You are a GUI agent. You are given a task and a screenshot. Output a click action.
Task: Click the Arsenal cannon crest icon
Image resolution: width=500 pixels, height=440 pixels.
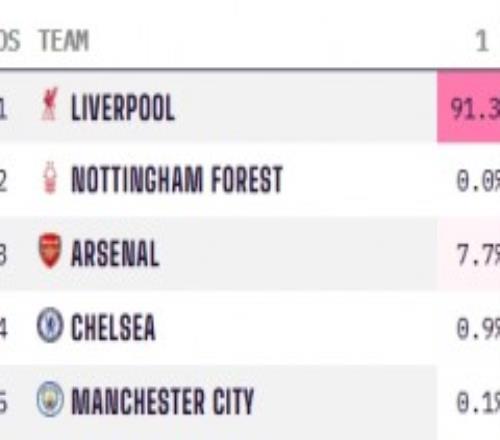point(50,251)
